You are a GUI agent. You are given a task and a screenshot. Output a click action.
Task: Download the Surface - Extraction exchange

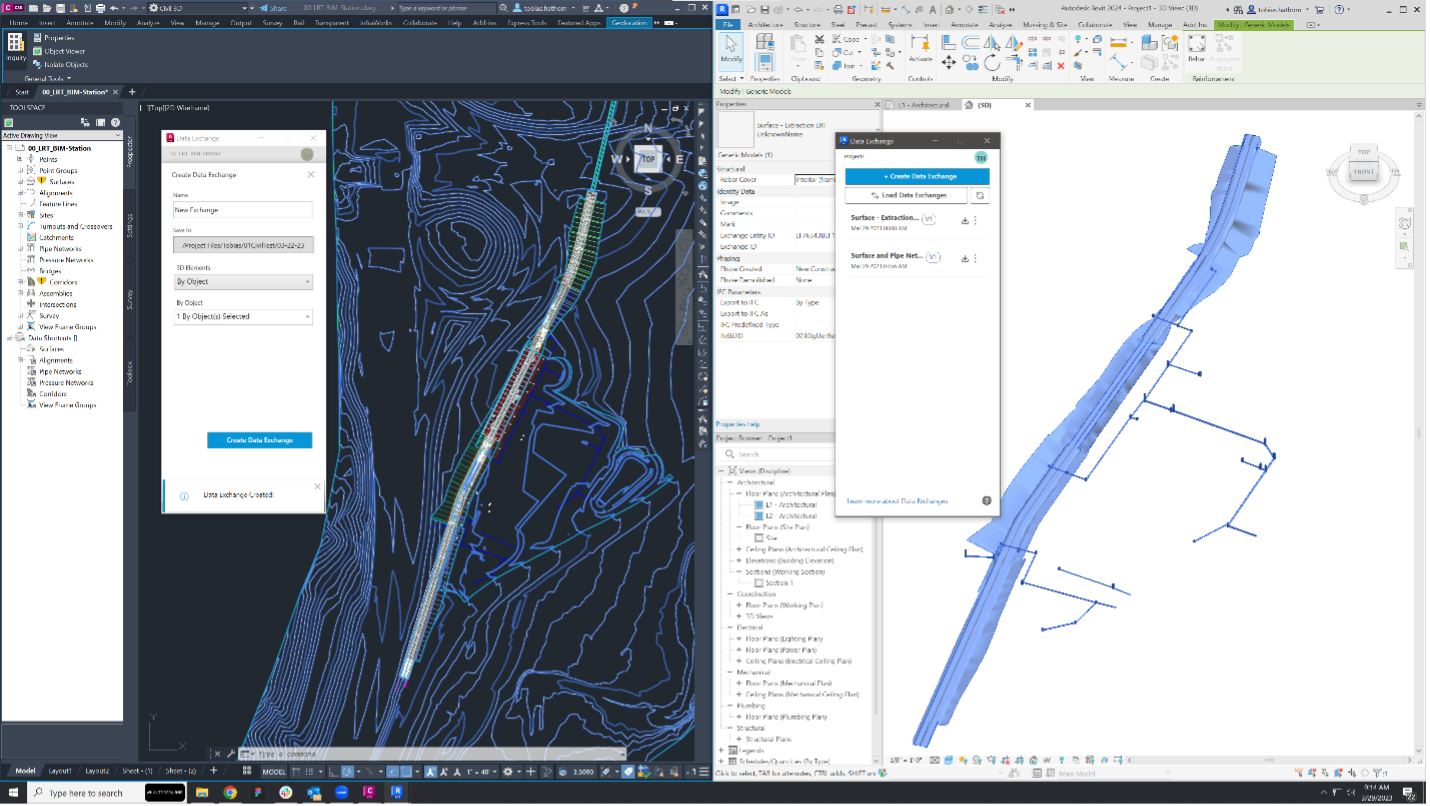(965, 220)
